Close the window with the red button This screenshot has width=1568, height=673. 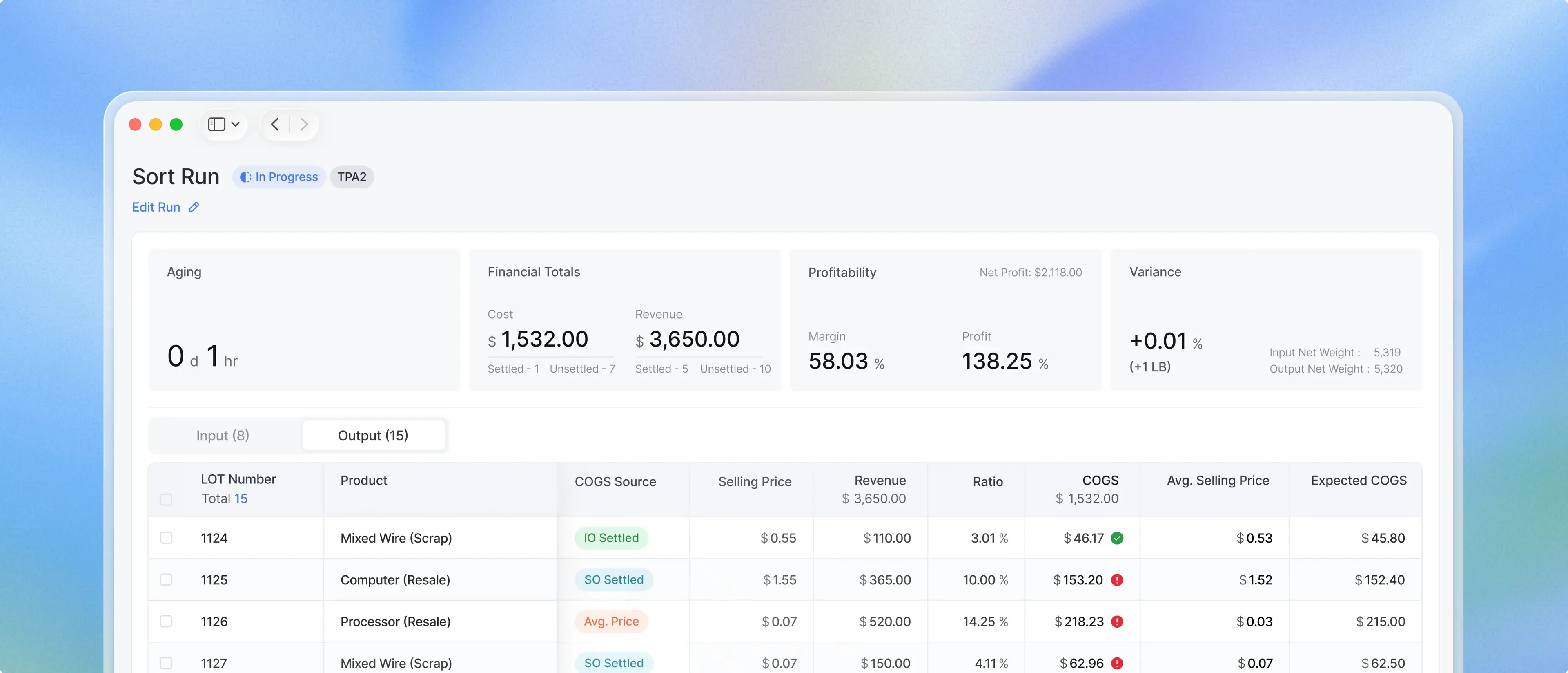[135, 124]
